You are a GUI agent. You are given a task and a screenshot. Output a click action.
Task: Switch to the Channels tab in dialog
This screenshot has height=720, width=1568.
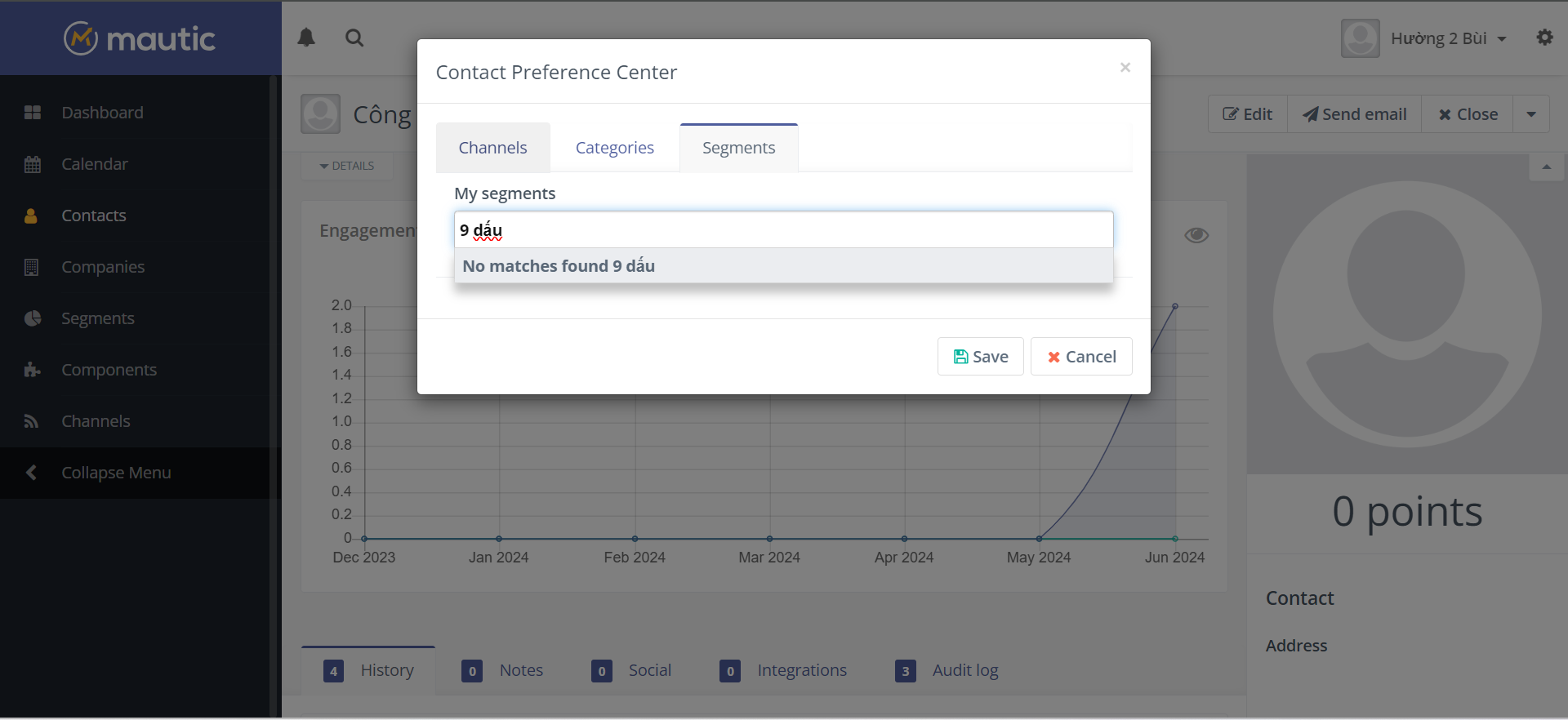492,148
